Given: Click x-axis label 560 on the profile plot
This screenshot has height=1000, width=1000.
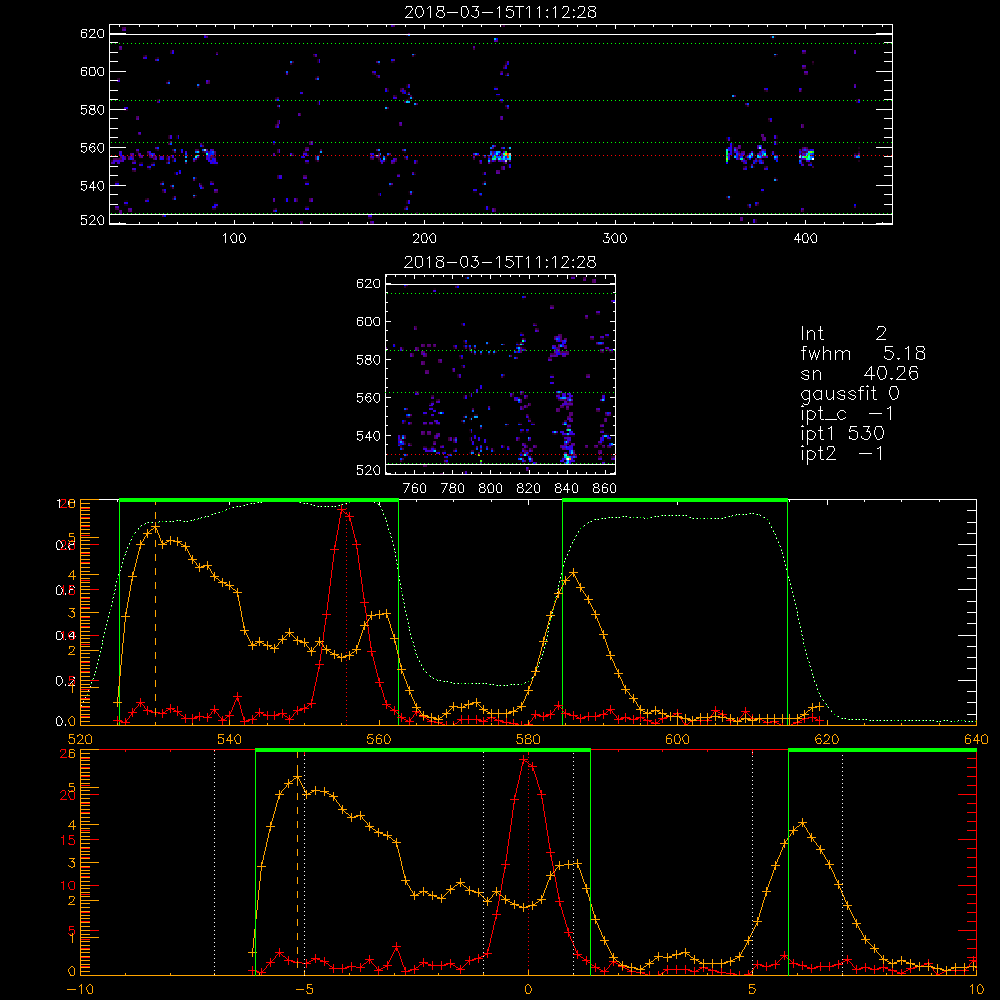Looking at the screenshot, I should [x=379, y=740].
